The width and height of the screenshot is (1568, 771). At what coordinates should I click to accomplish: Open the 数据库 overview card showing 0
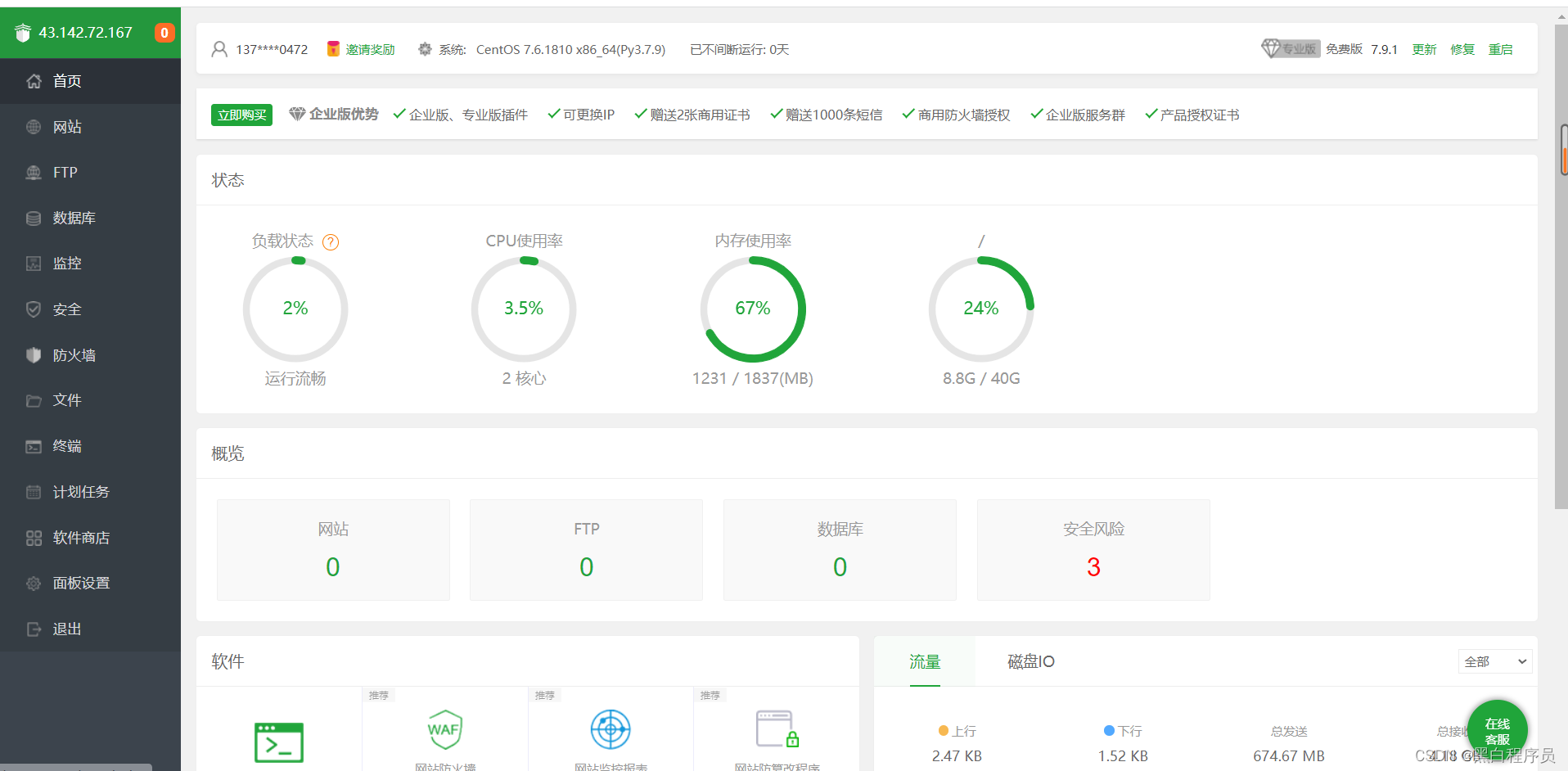click(x=840, y=550)
